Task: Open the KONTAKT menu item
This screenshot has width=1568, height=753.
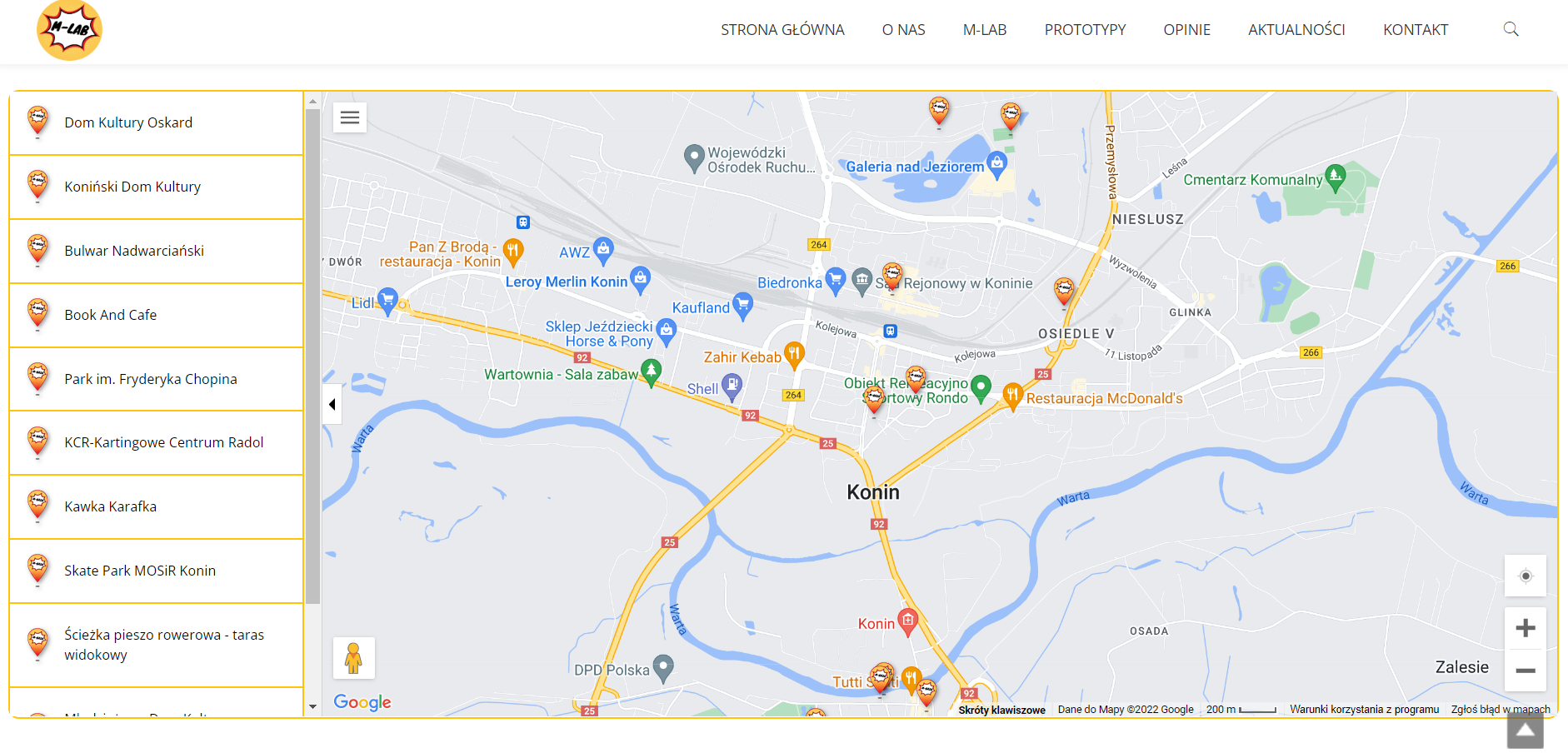Action: 1416,30
